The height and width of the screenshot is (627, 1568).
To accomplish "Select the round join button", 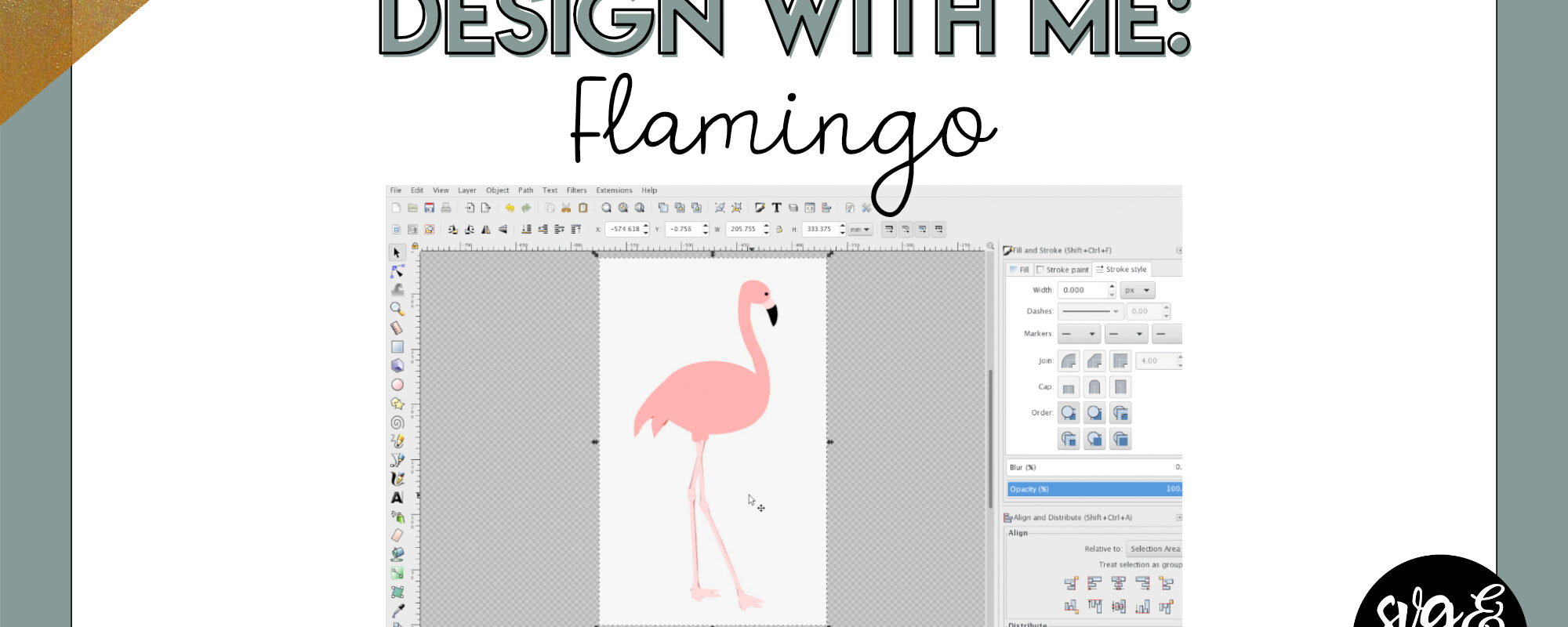I will tap(1069, 361).
